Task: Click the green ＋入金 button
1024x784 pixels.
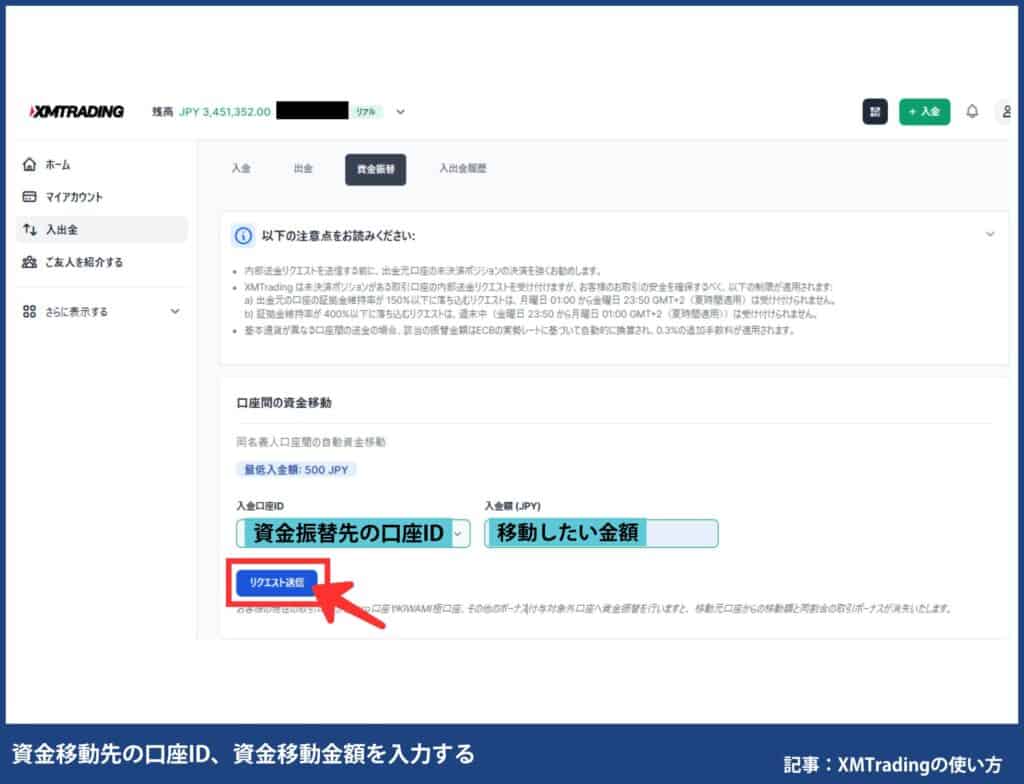Action: (924, 112)
